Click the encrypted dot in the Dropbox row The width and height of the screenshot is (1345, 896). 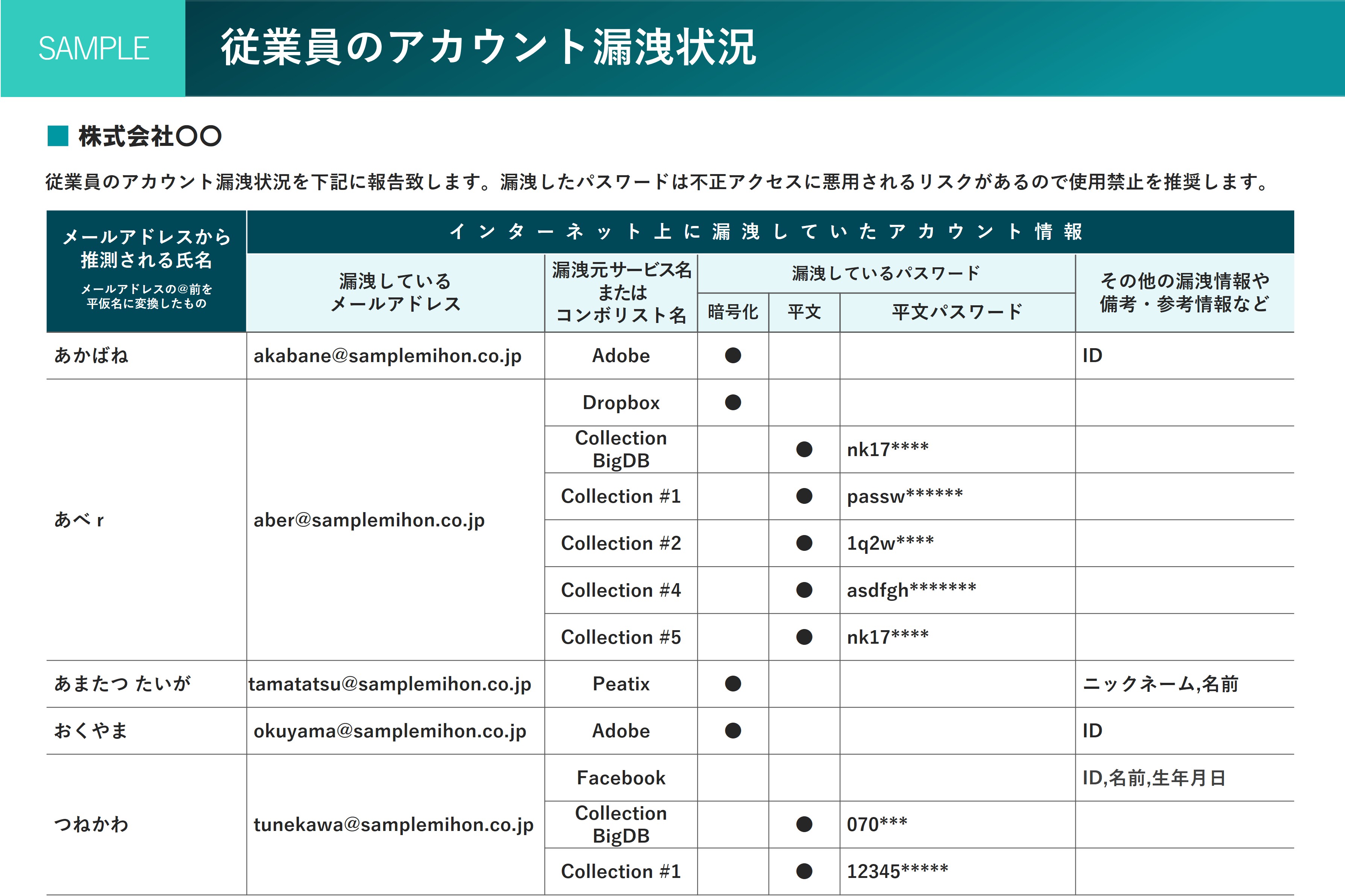coord(733,402)
